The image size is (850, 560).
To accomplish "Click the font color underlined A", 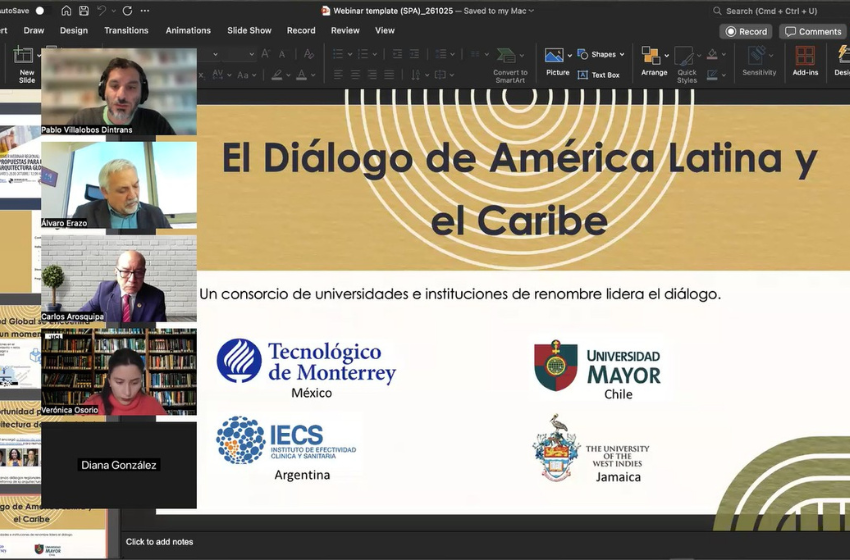I will pos(302,75).
